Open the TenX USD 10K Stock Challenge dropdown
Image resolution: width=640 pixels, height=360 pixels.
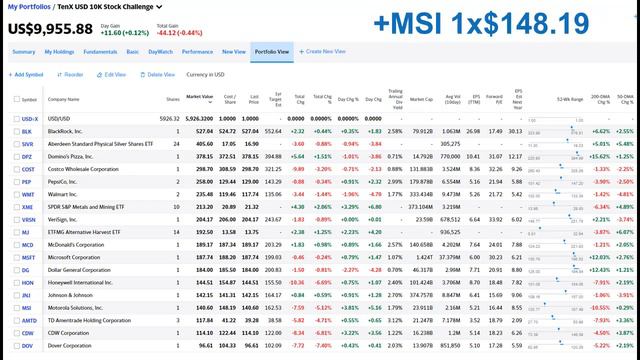(159, 7)
